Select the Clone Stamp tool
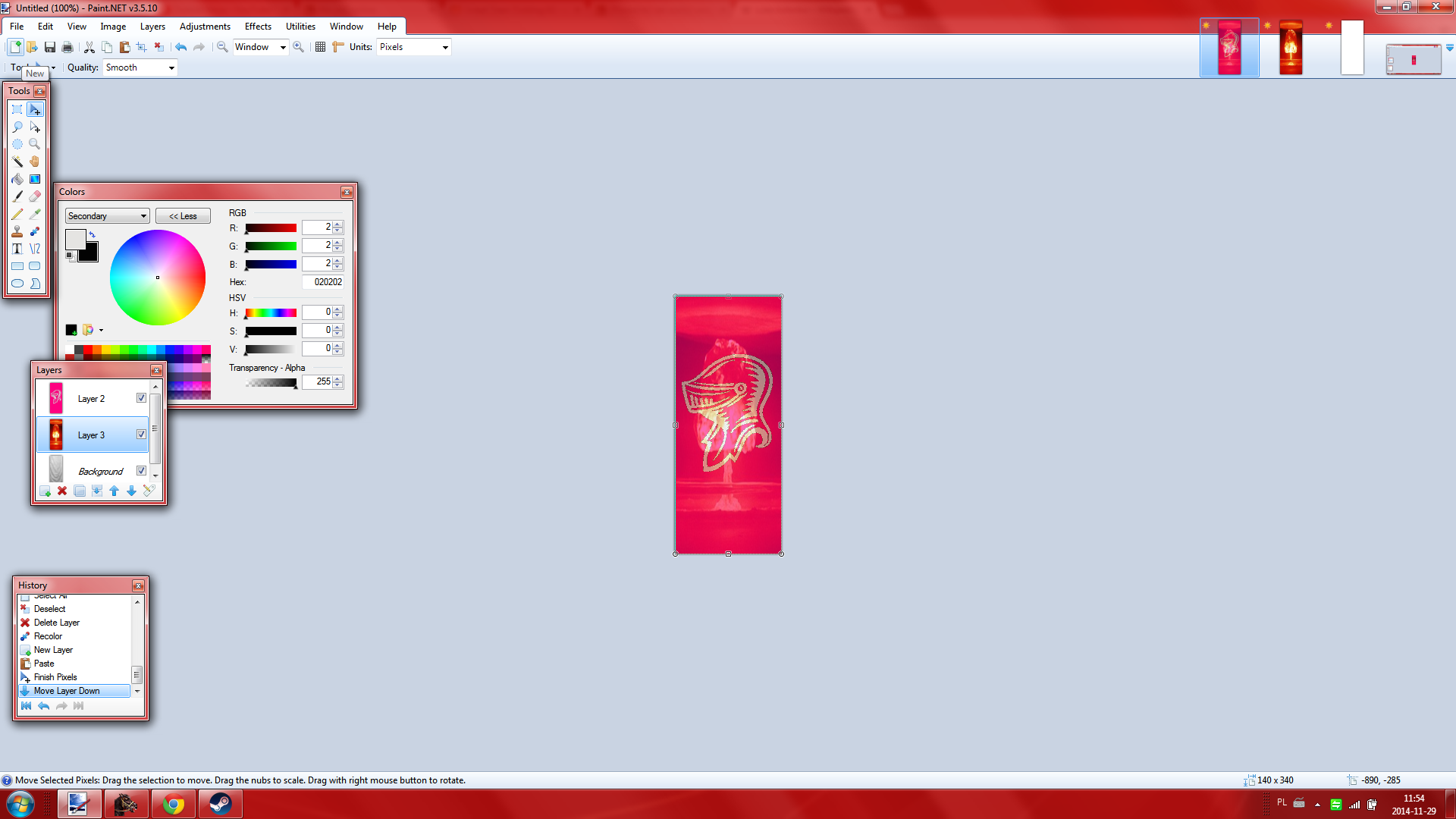1456x819 pixels. point(17,231)
